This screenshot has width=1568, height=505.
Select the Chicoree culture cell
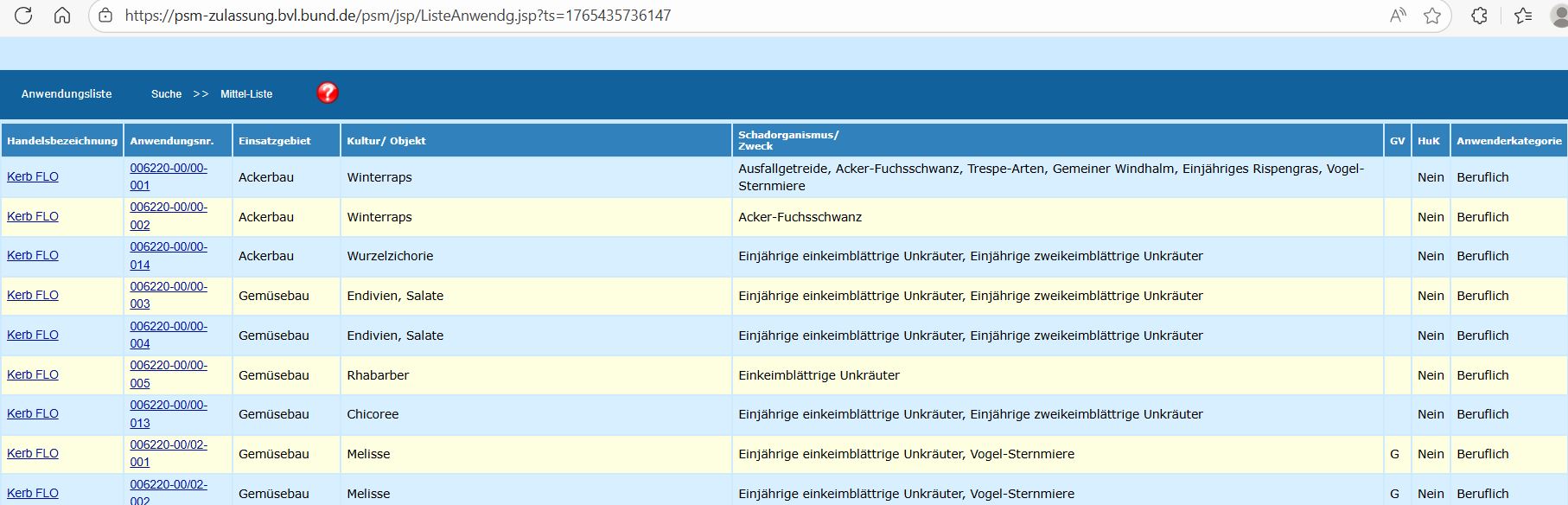(x=536, y=414)
